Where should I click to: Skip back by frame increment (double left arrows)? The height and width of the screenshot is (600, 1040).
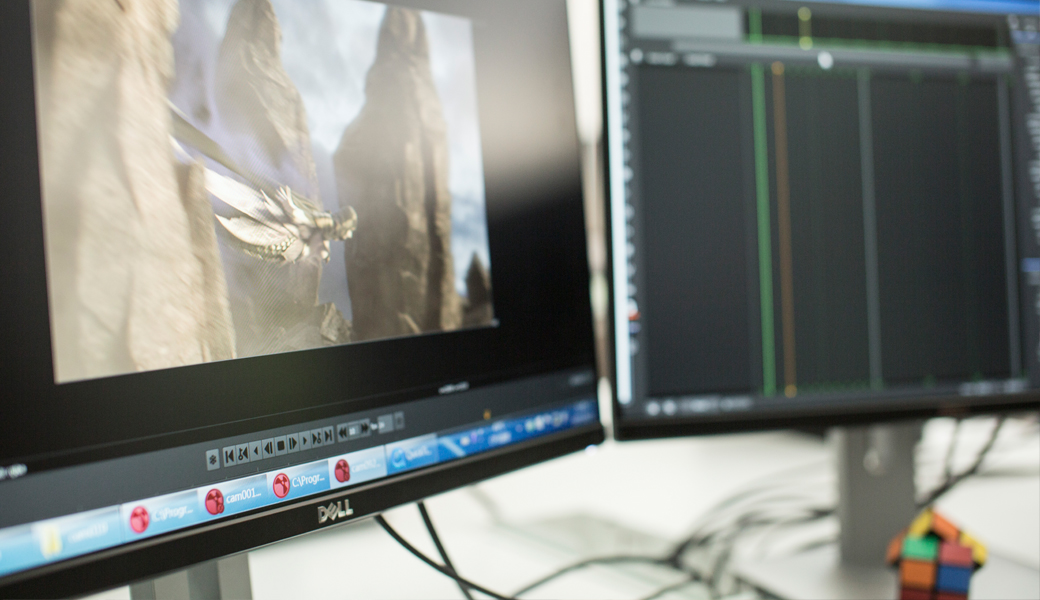click(342, 433)
